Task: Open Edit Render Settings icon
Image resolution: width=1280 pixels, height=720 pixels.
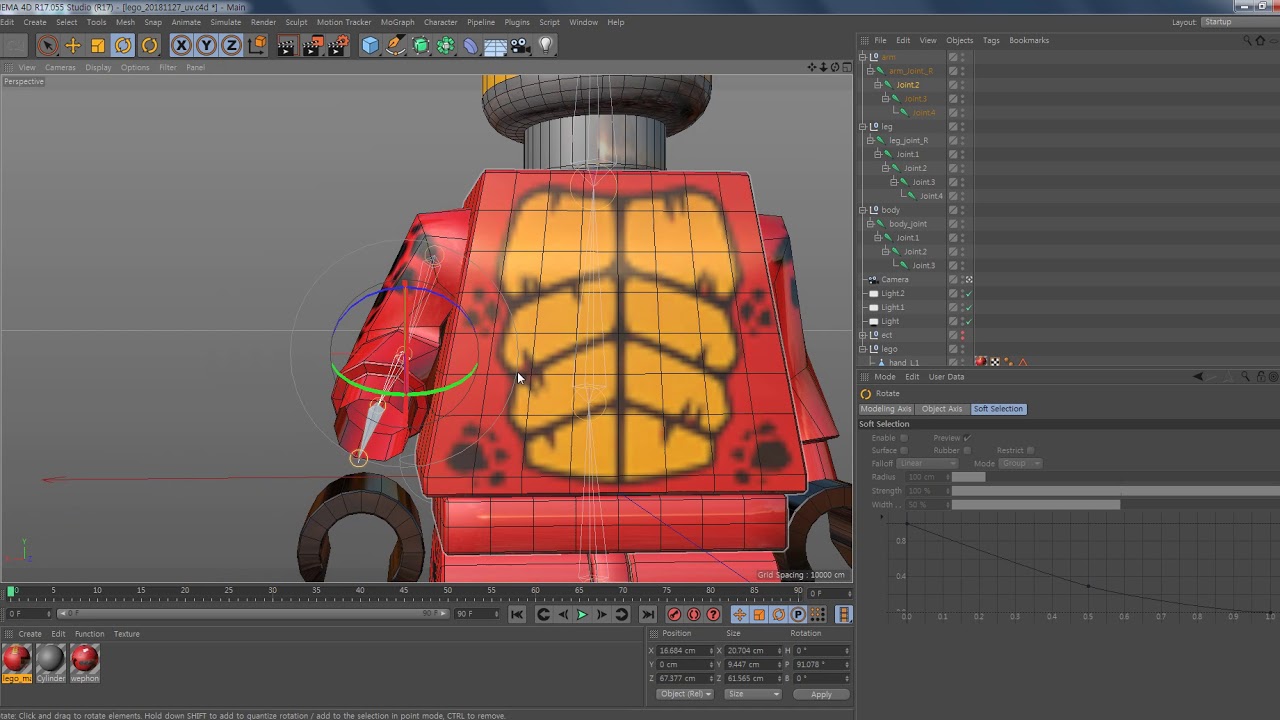Action: pyautogui.click(x=339, y=45)
